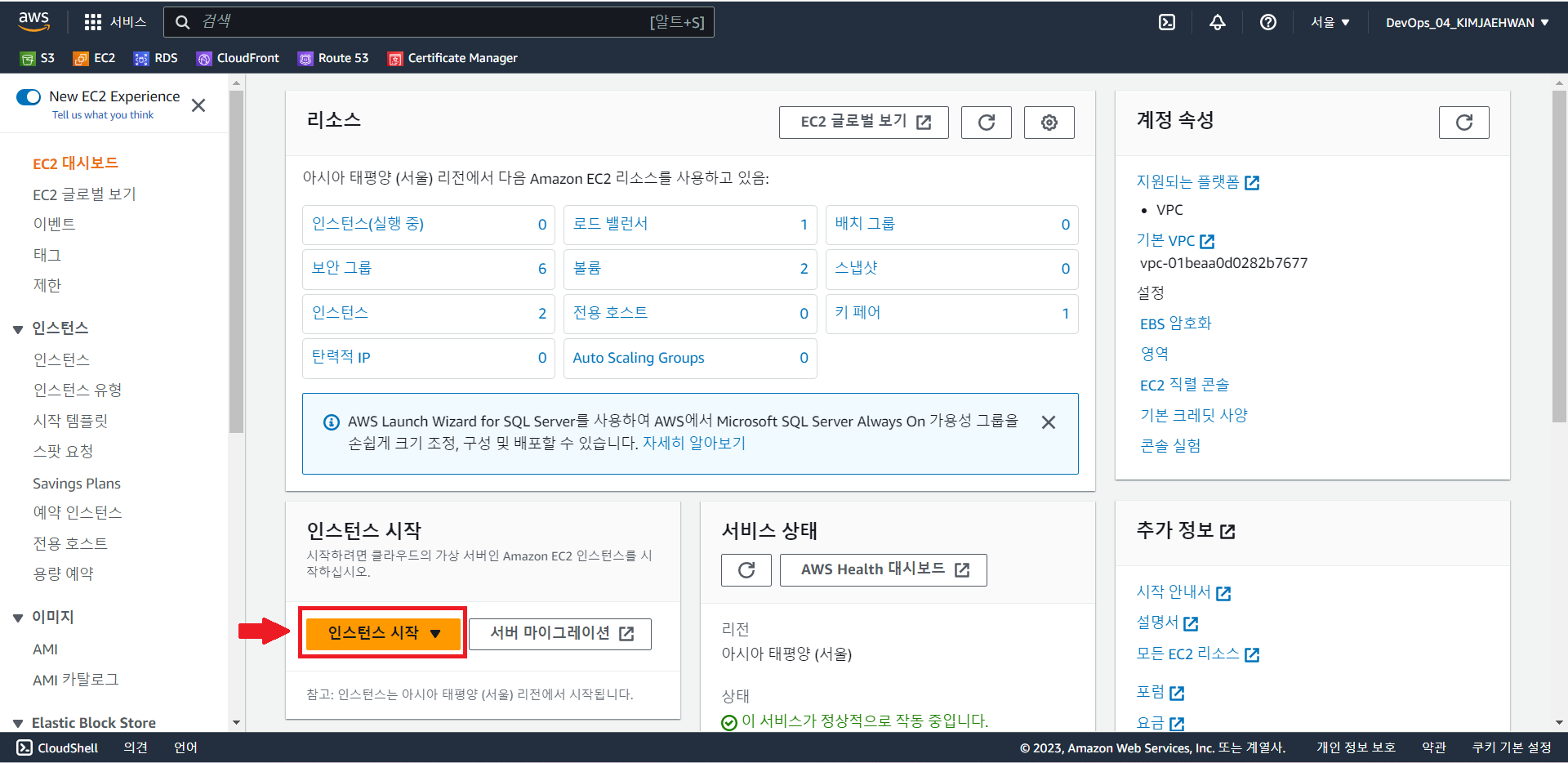Image resolution: width=1568 pixels, height=763 pixels.
Task: Open the DevOps_04_KIMJAEHWAN account menu
Action: [x=1468, y=23]
